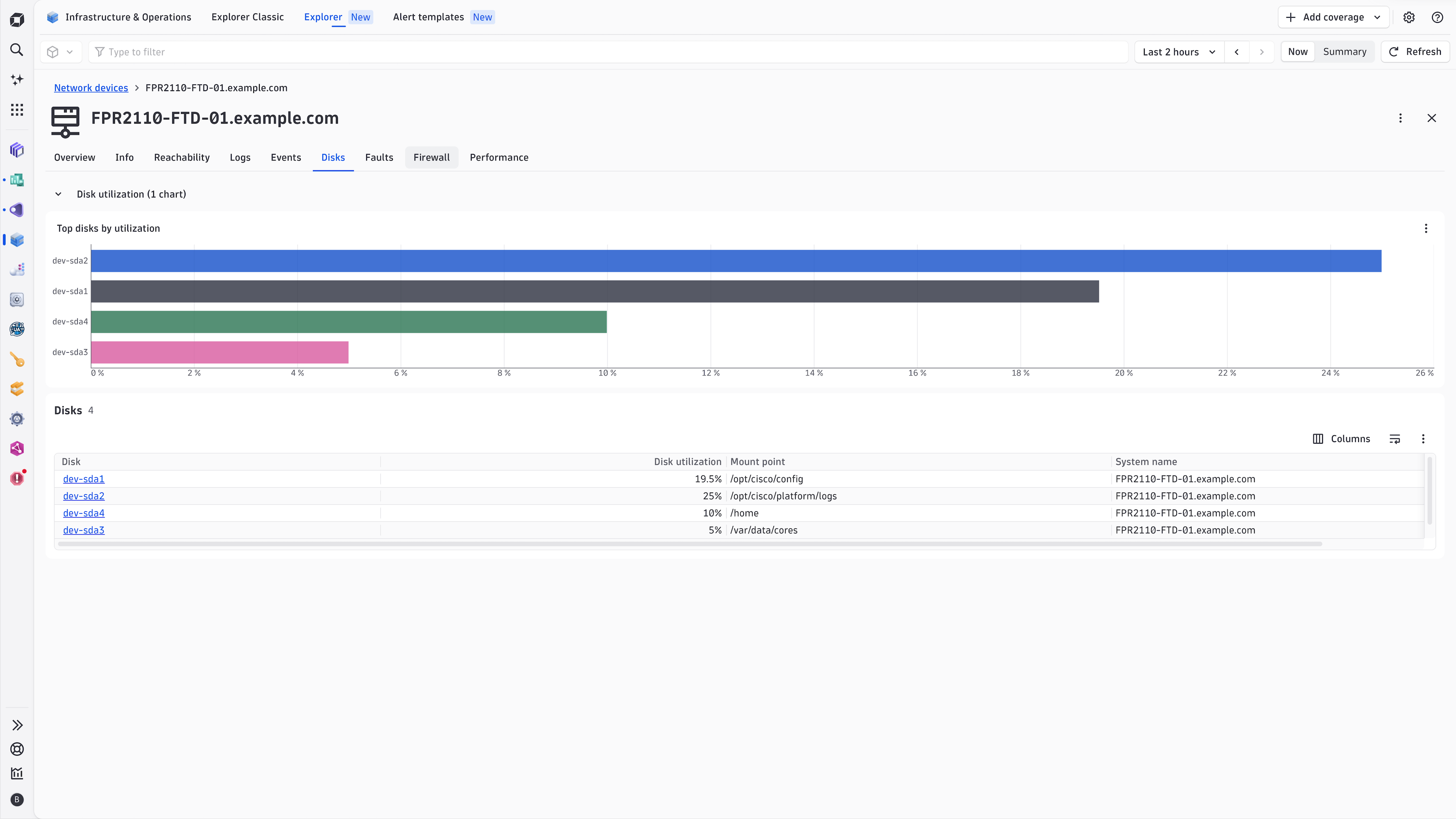Shift timeframe back with left arrow
This screenshot has width=1456, height=819.
[x=1237, y=52]
